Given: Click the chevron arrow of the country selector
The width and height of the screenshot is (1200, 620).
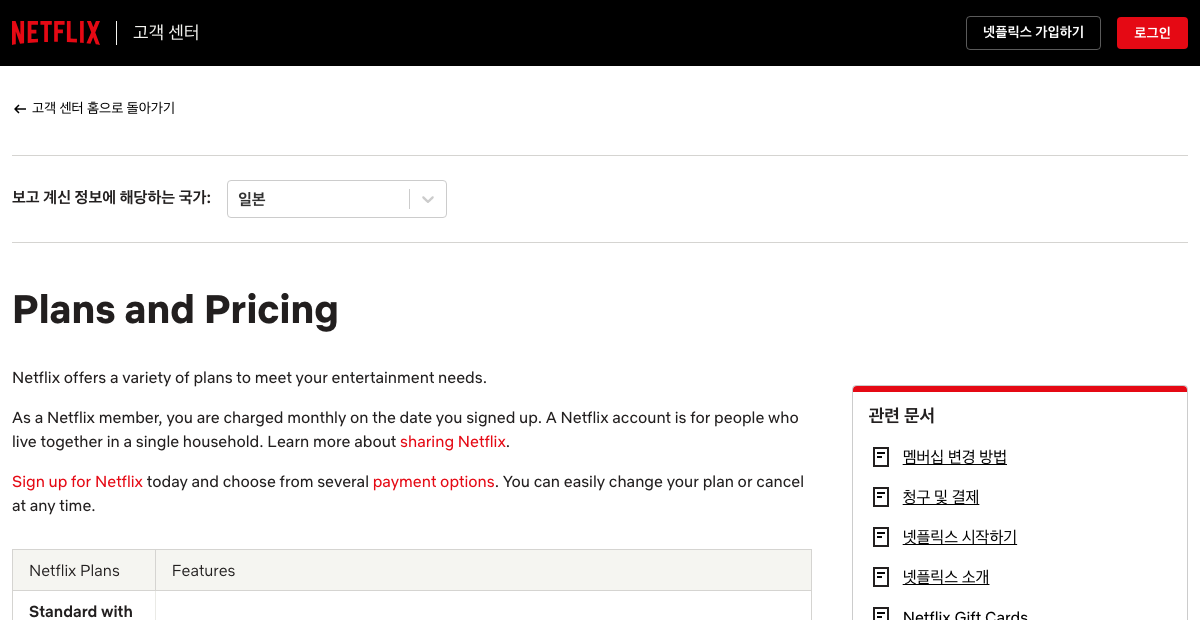Looking at the screenshot, I should click(x=428, y=199).
